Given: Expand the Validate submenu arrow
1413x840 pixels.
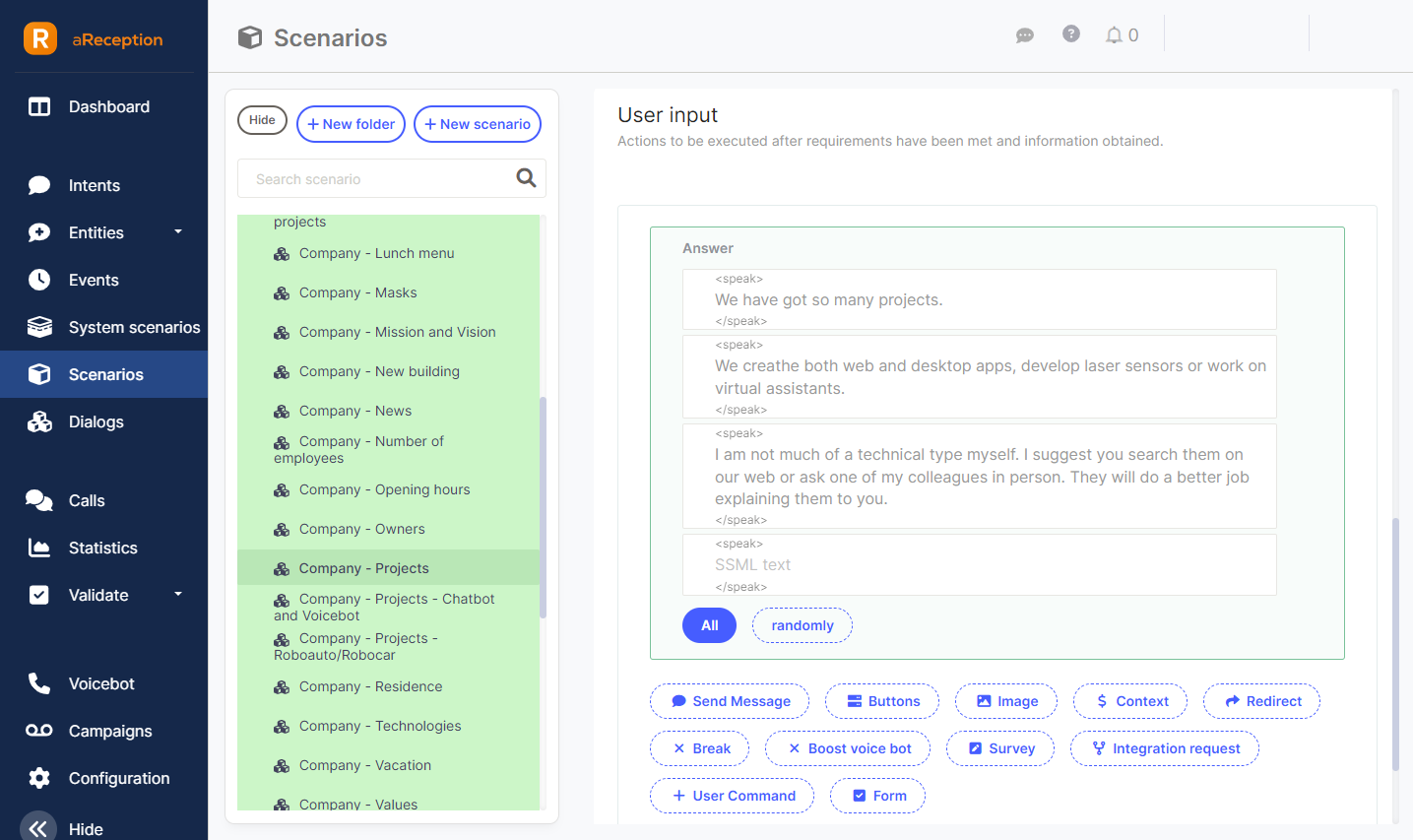Looking at the screenshot, I should click(178, 594).
